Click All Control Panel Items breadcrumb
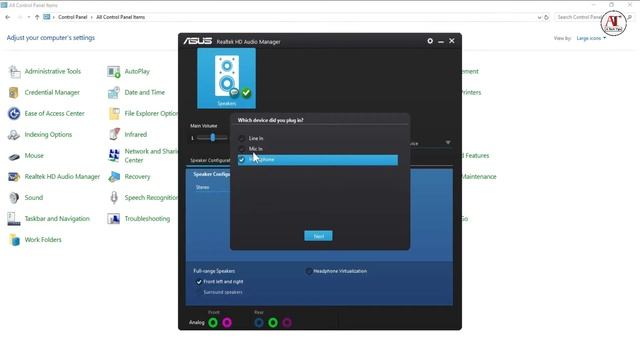 click(120, 17)
